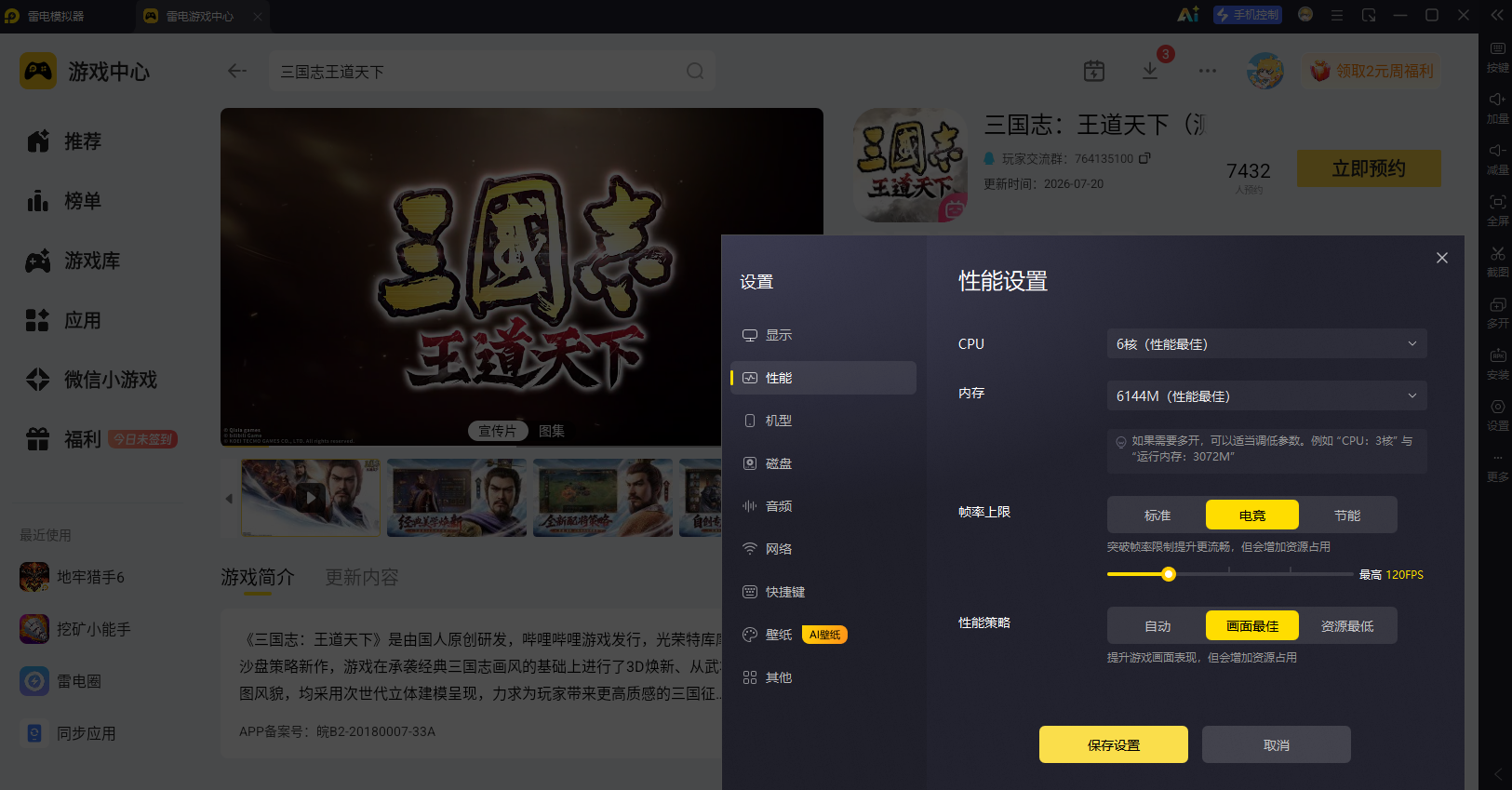1512x790 pixels.
Task: Select the 标准 frame rate option
Action: 1157,516
